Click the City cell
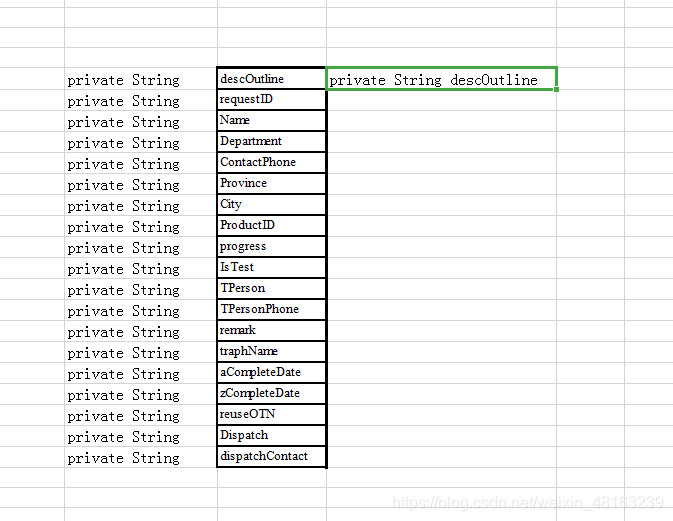Image resolution: width=673 pixels, height=521 pixels. click(x=271, y=205)
